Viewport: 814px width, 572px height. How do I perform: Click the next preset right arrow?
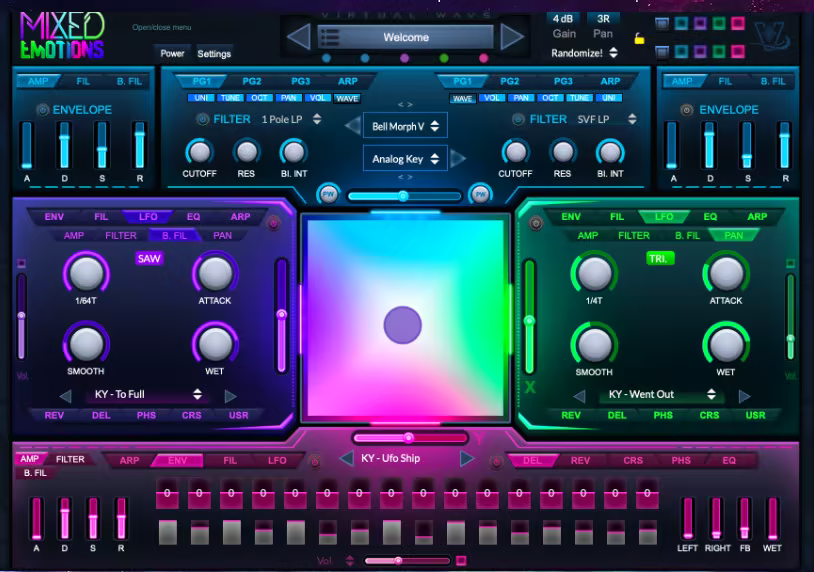pyautogui.click(x=512, y=37)
